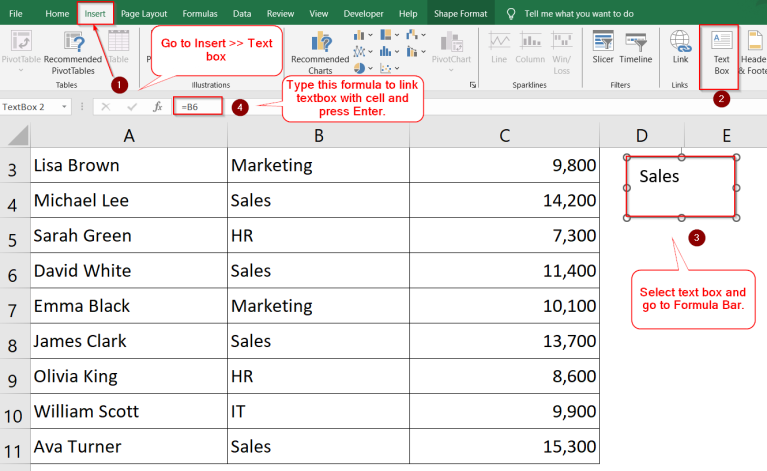Open the File menu
Viewport: 767px width, 471px height.
(16, 13)
